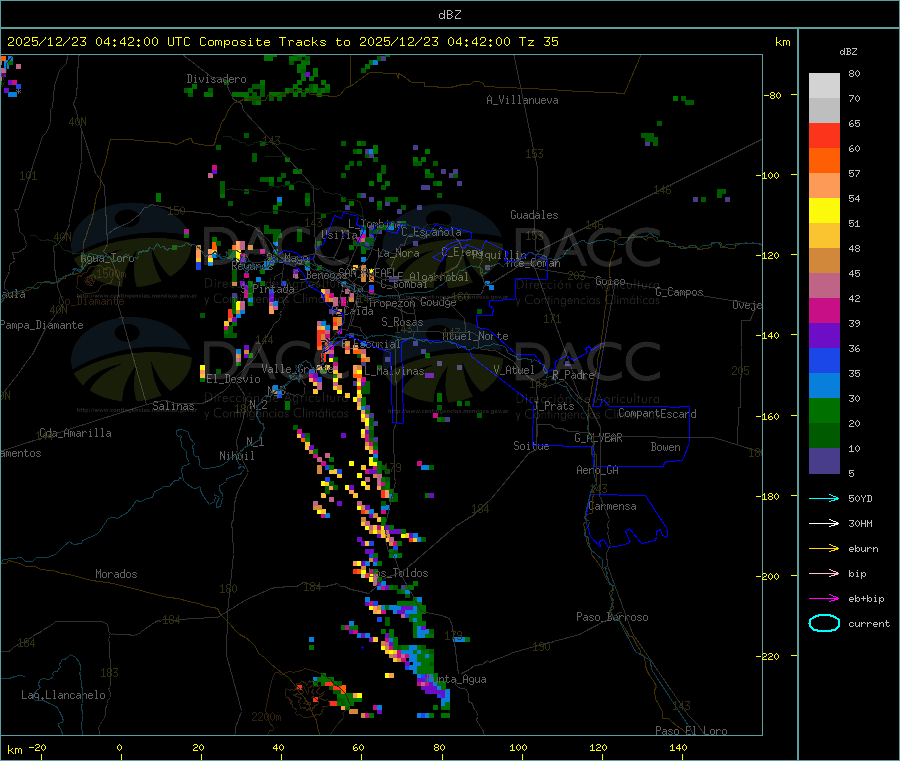Click the 50YD cyan arrow legend icon
Screen dimensions: 900x761
(x=824, y=498)
